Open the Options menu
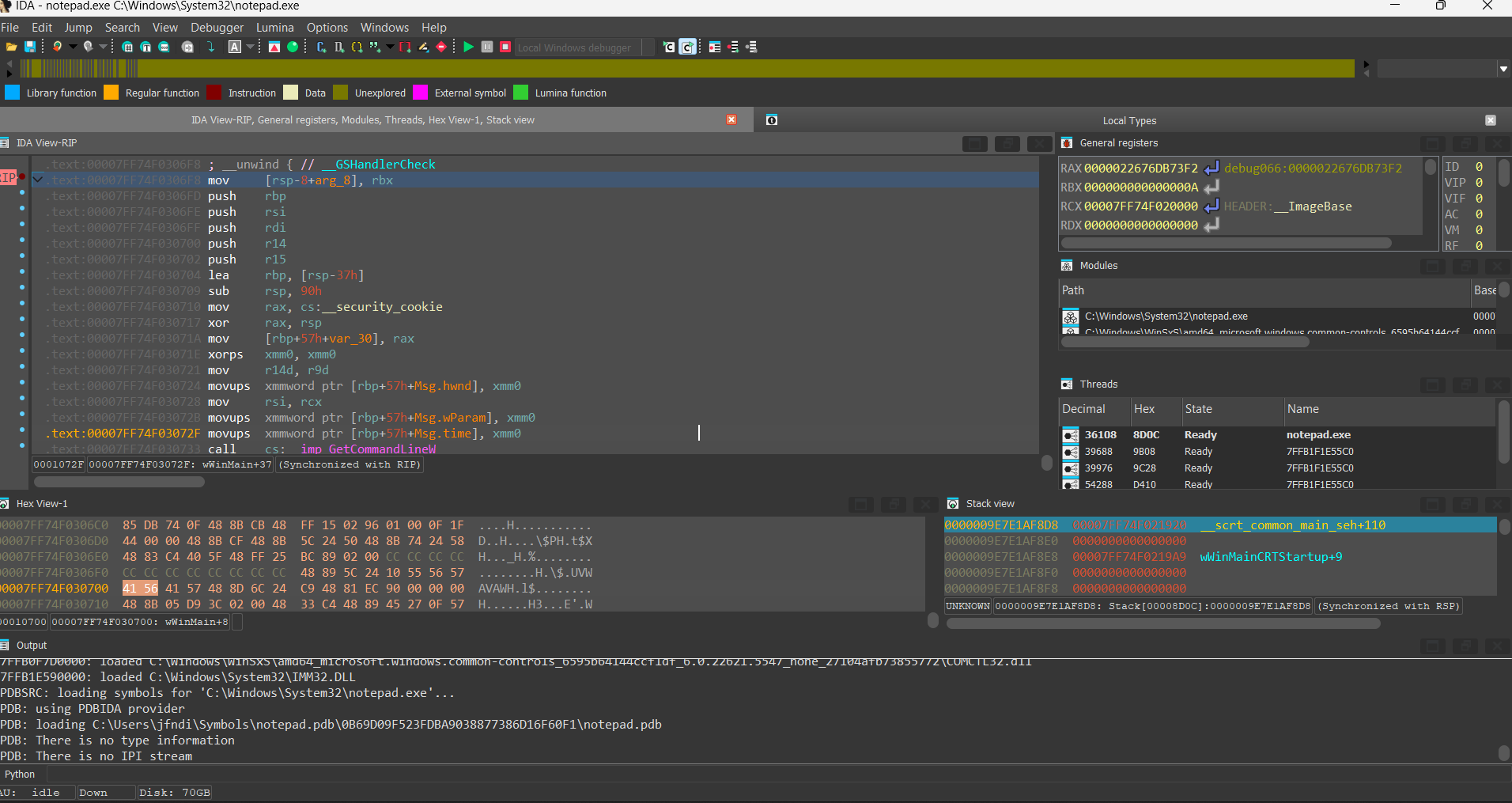 pyautogui.click(x=327, y=28)
